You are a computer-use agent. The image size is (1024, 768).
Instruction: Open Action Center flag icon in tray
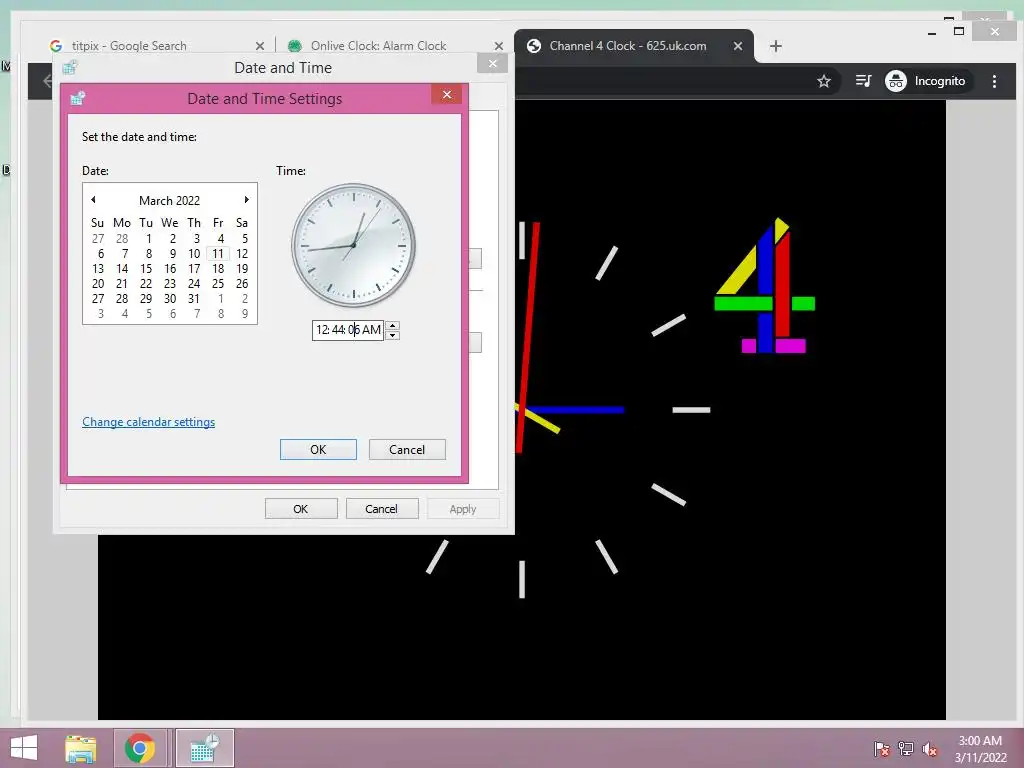tap(881, 749)
